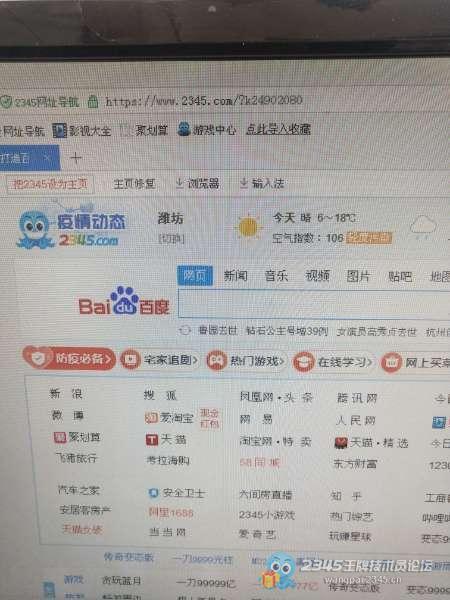The width and height of the screenshot is (450, 600).
Task: Close the current browser tab
Action: pyautogui.click(x=47, y=157)
